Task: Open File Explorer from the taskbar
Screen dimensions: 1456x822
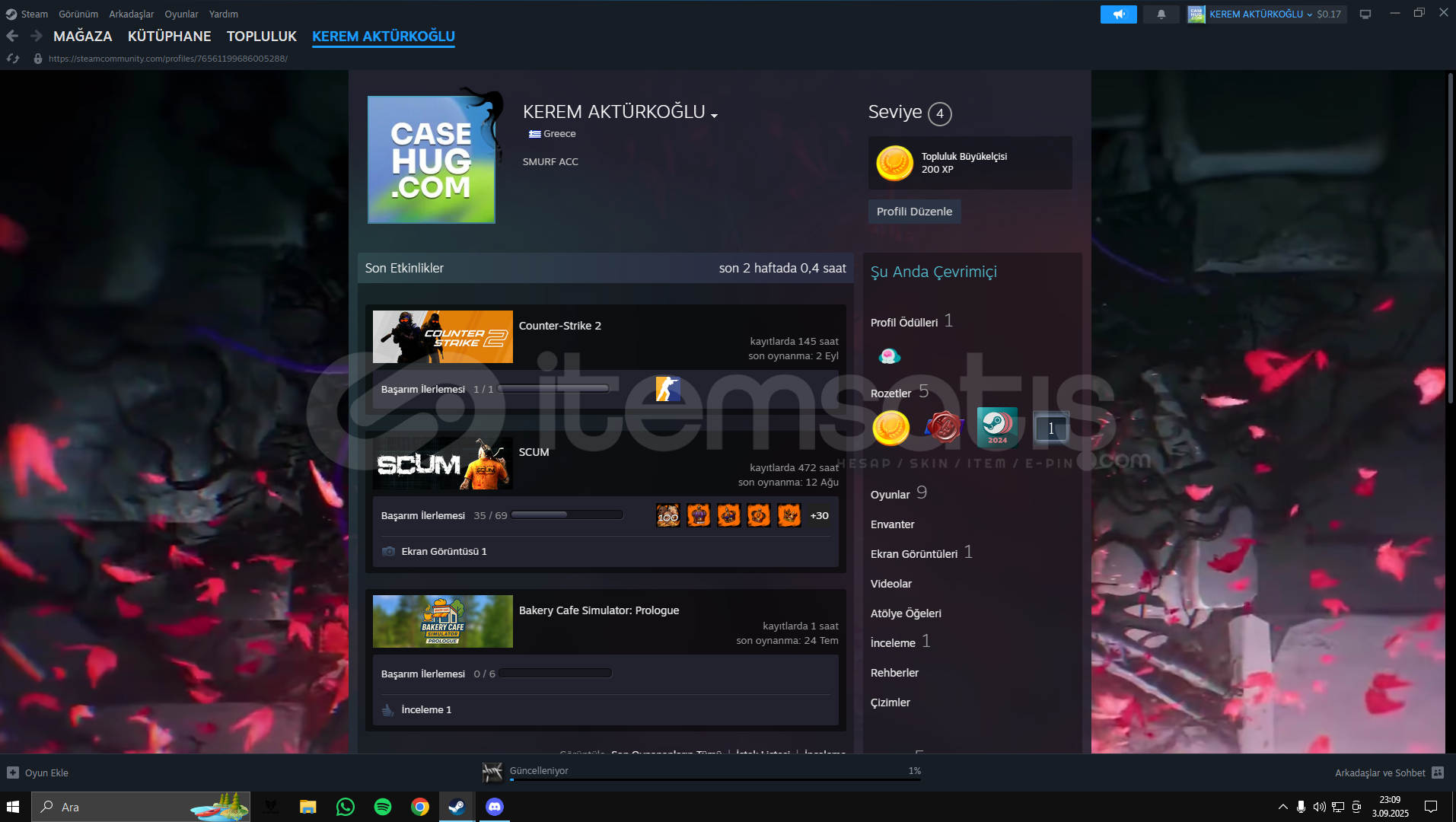Action: 308,807
